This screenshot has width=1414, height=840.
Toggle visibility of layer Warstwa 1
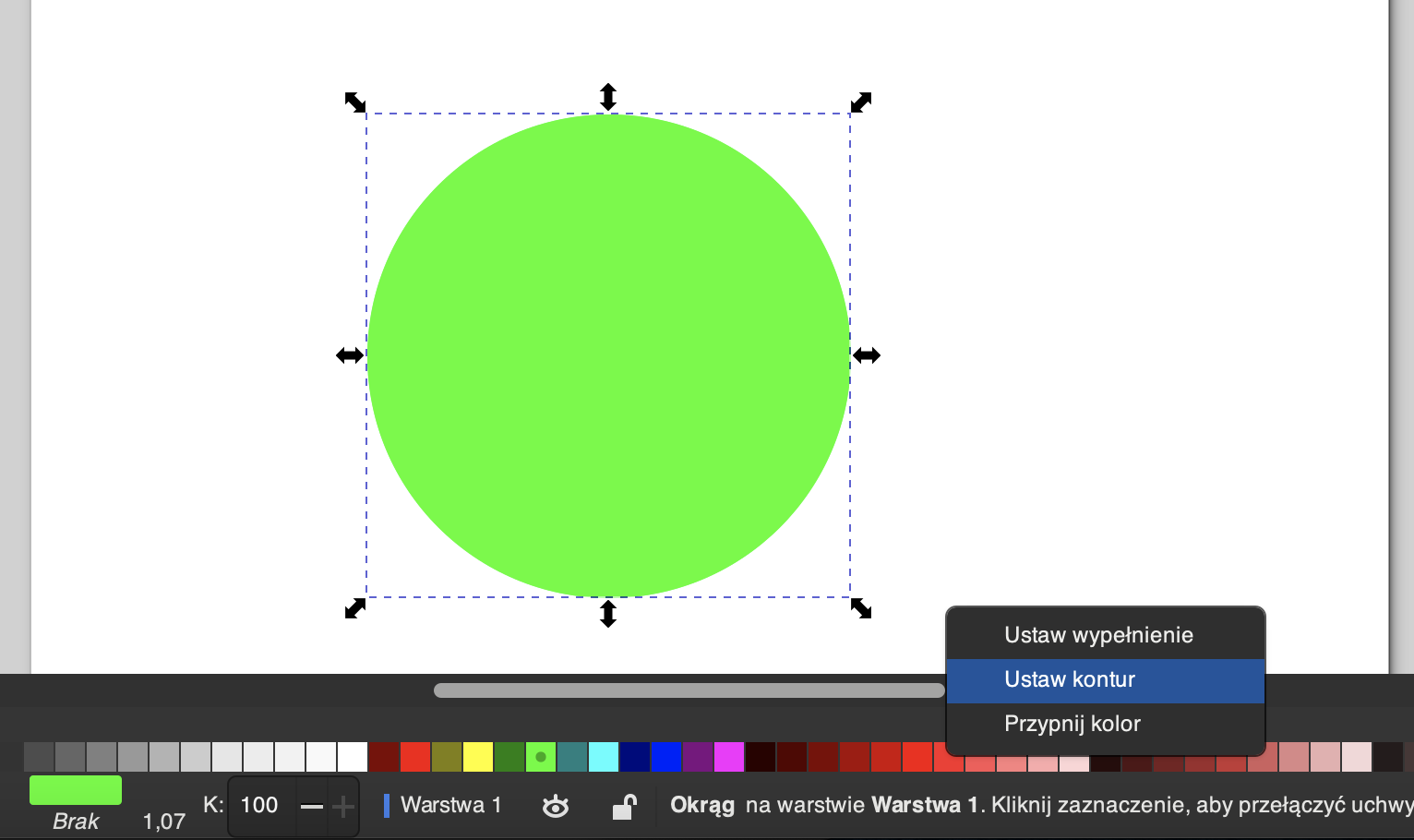coord(555,806)
